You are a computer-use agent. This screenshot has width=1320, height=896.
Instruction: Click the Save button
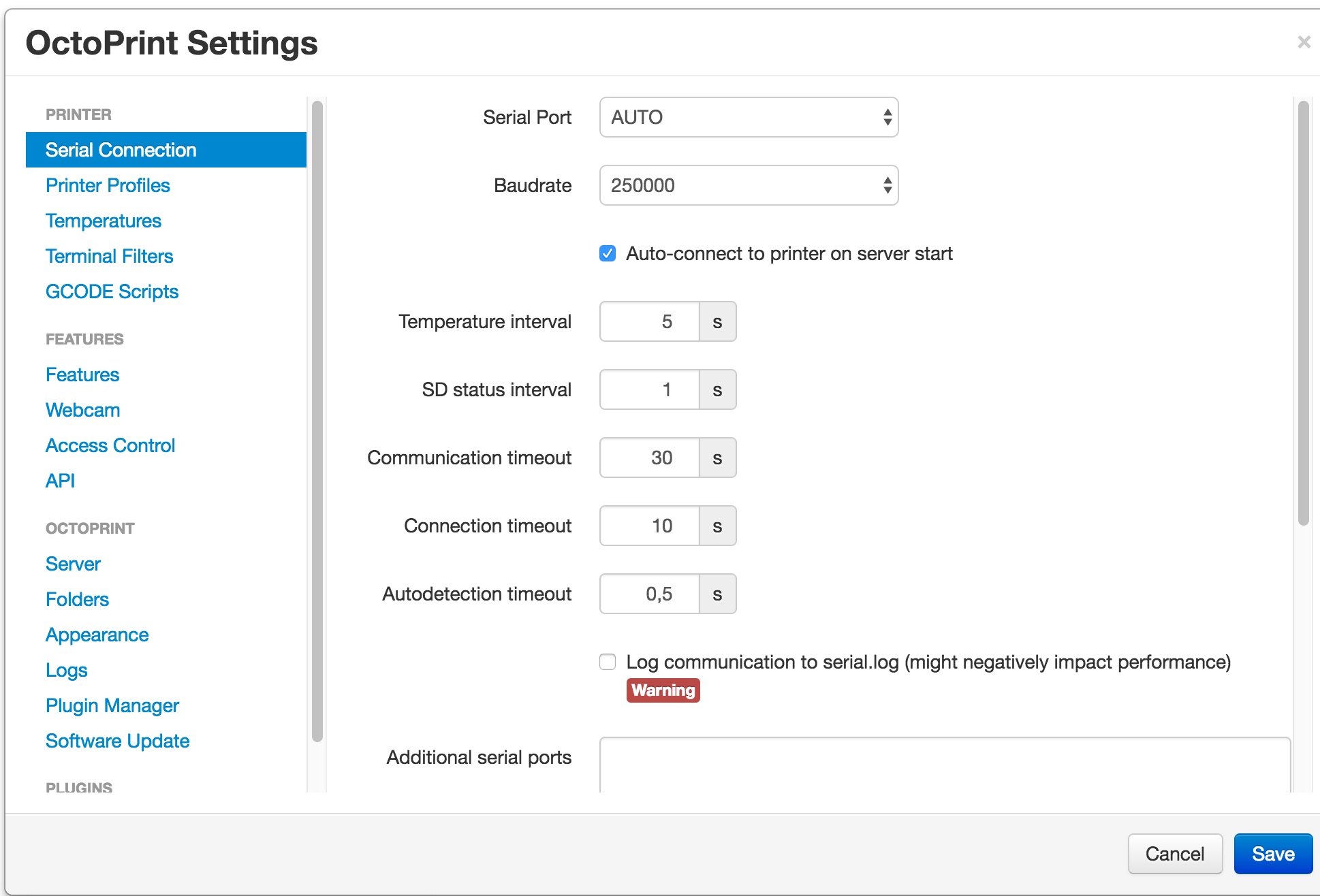coord(1272,854)
